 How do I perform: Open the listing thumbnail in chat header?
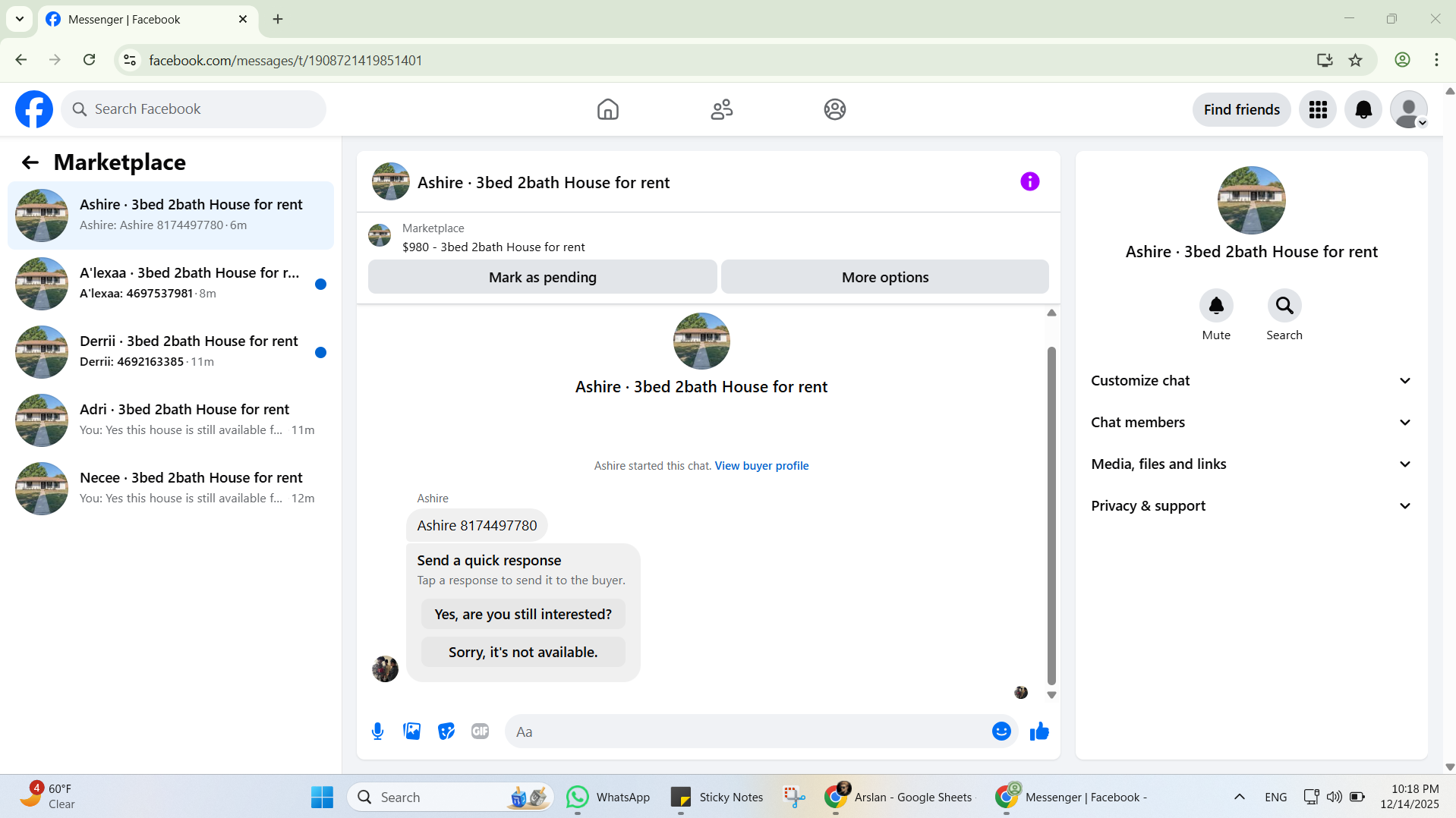pos(391,181)
